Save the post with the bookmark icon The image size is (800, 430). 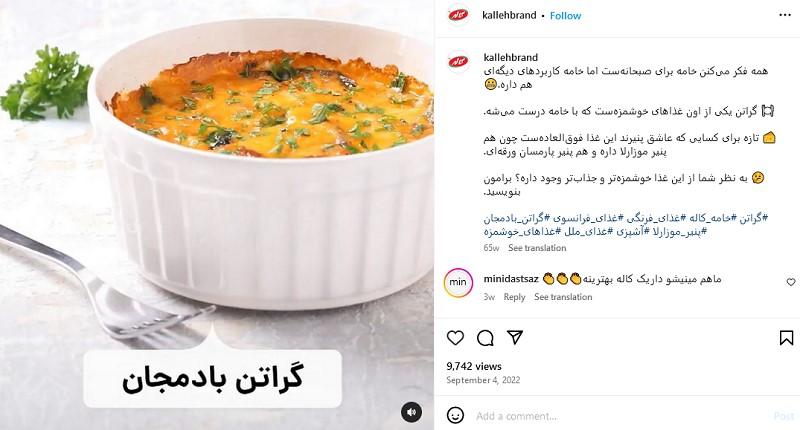click(x=786, y=338)
